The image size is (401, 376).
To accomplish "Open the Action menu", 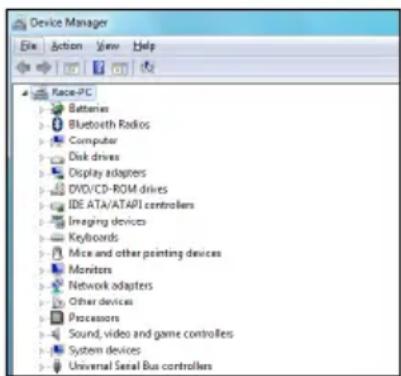I will [x=66, y=46].
